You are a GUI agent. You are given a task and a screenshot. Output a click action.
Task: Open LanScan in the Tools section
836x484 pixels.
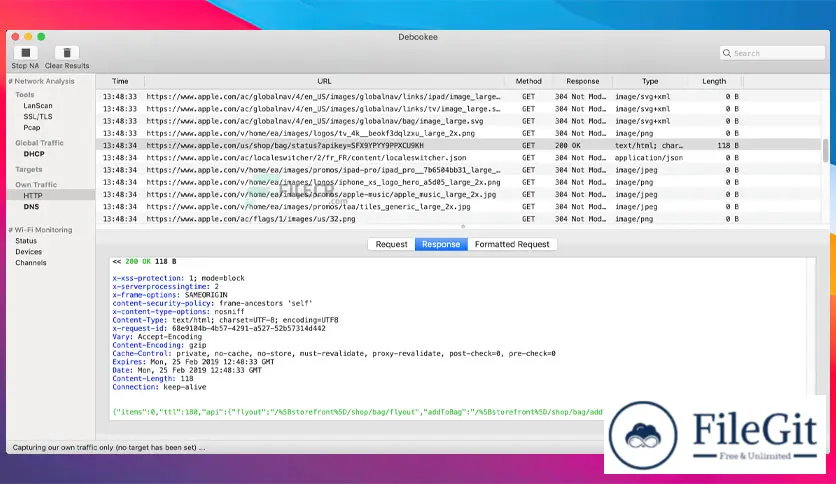tap(37, 106)
